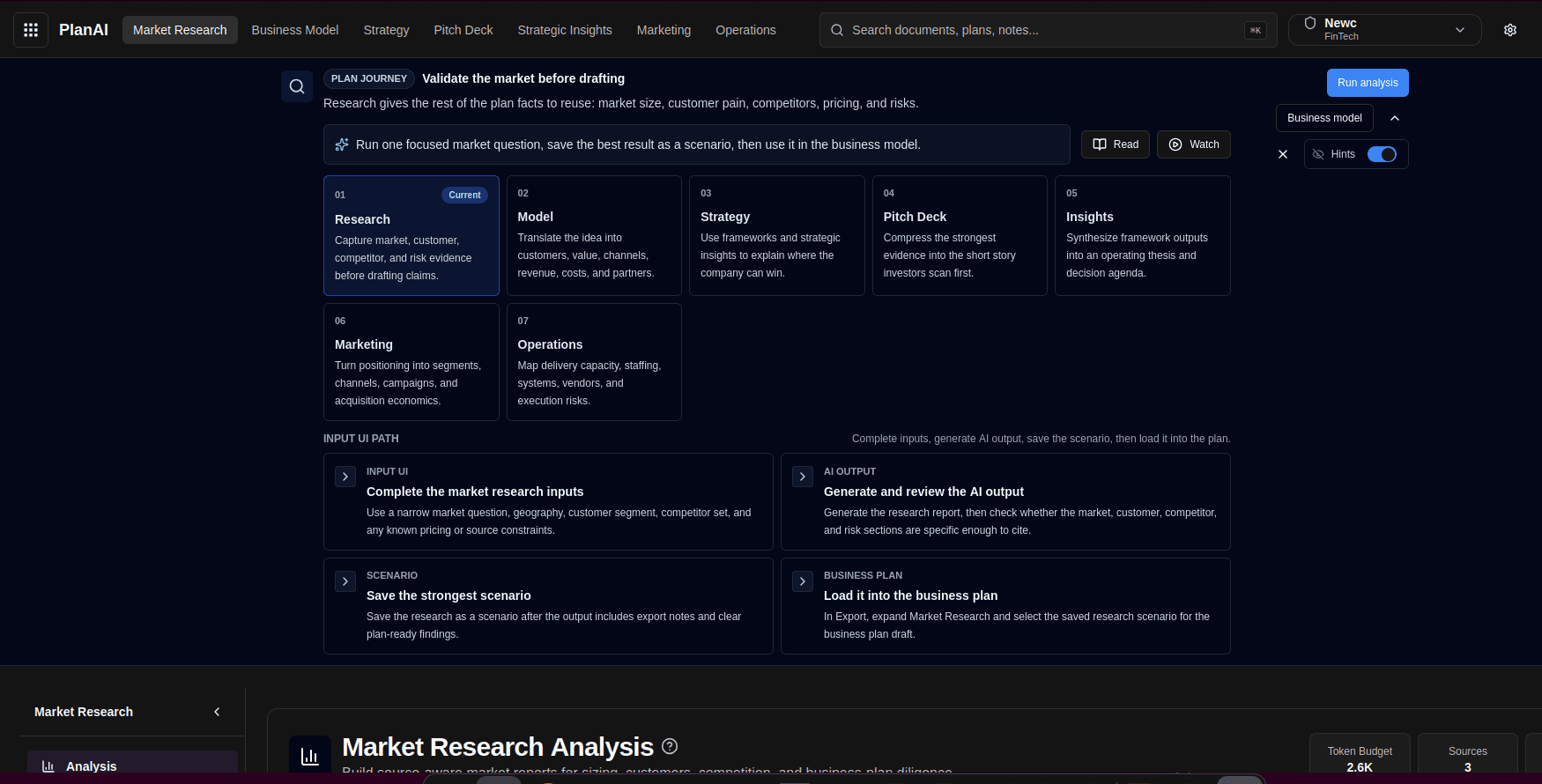Select the 01 Research journey card

tap(411, 235)
